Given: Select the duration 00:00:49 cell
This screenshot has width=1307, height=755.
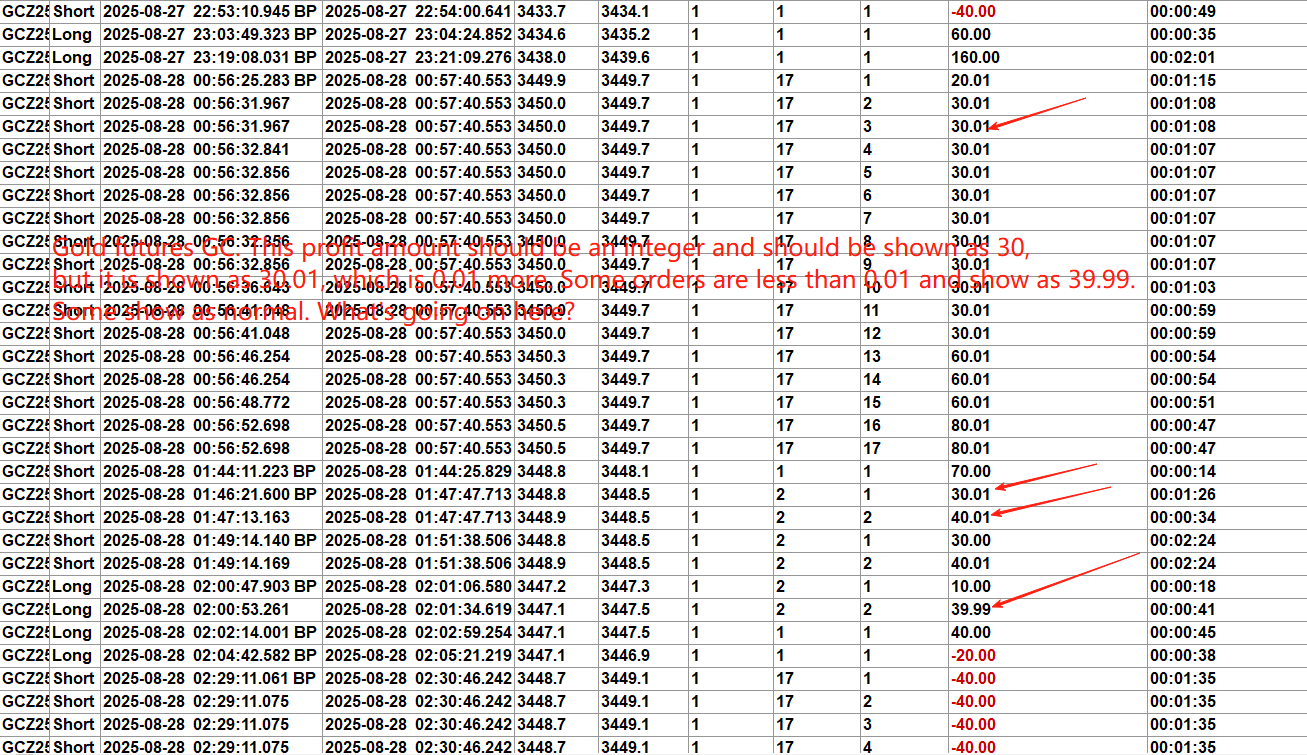Looking at the screenshot, I should click(x=1226, y=11).
